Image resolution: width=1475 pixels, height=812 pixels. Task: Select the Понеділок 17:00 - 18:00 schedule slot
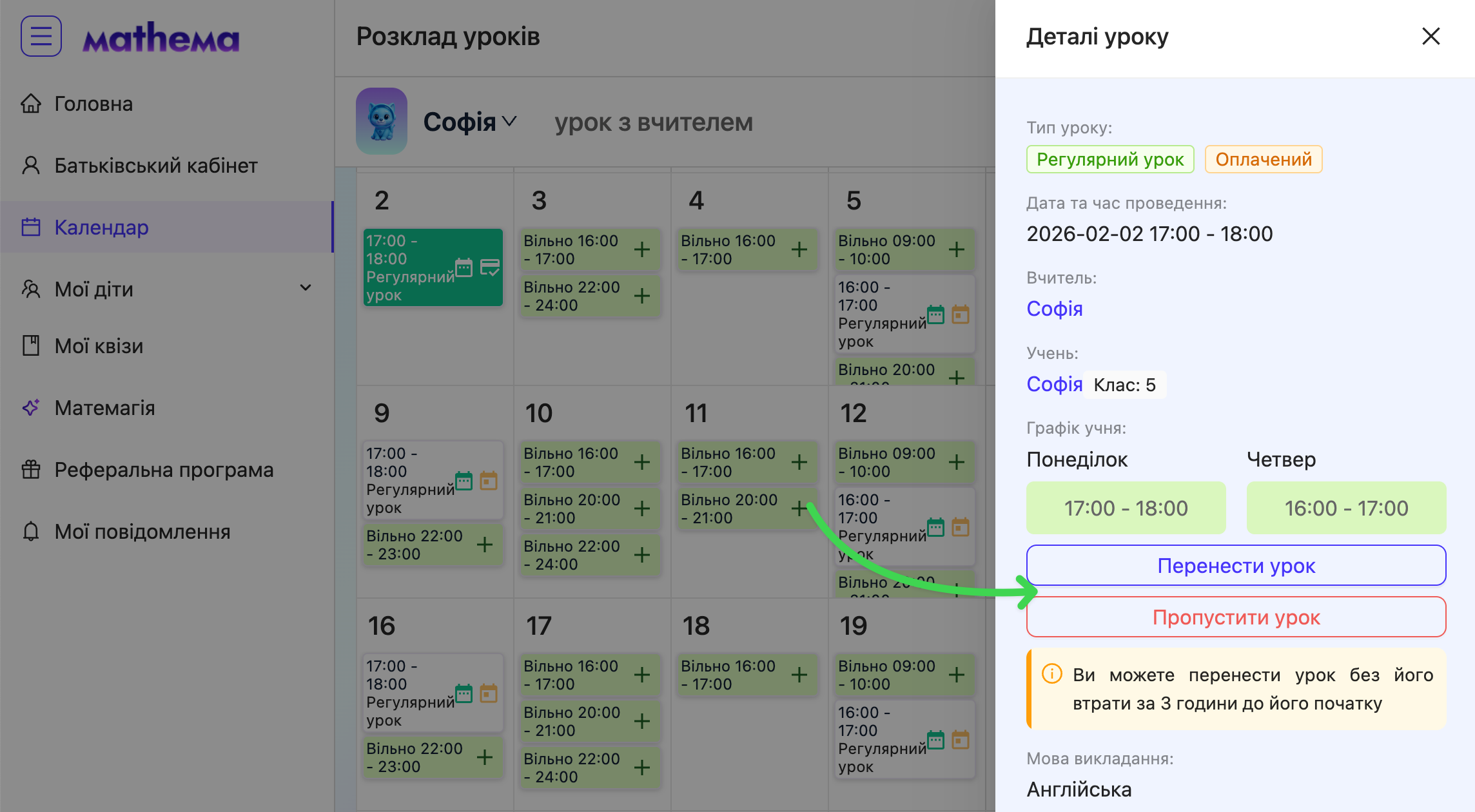click(1126, 508)
